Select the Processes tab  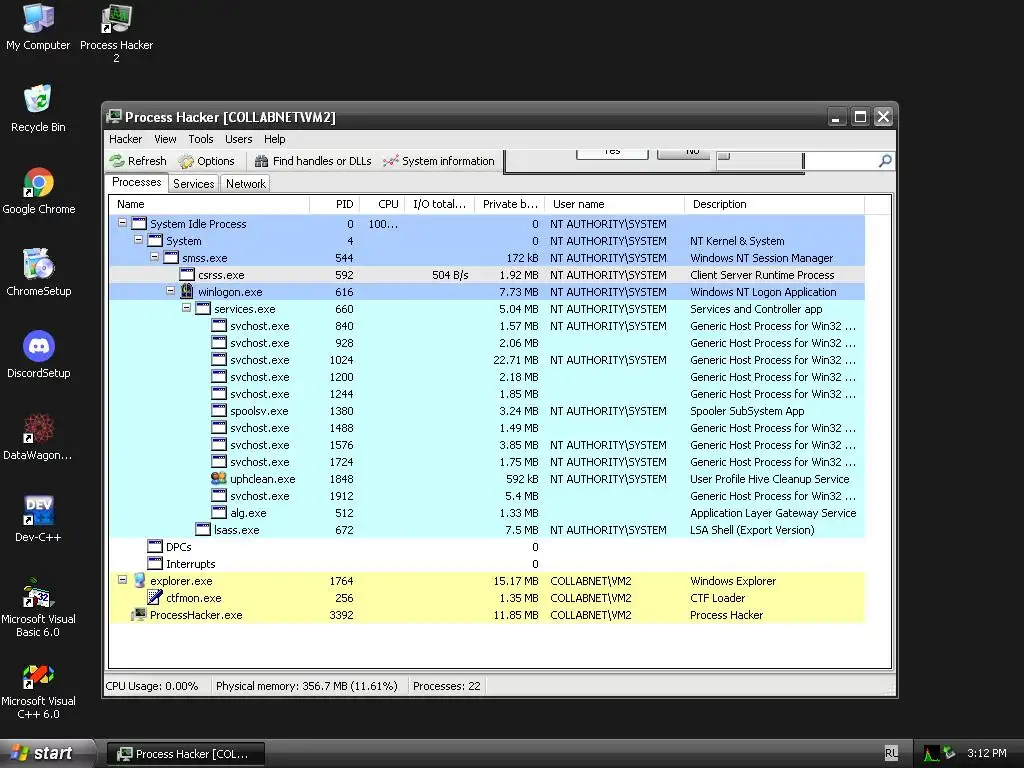click(136, 182)
